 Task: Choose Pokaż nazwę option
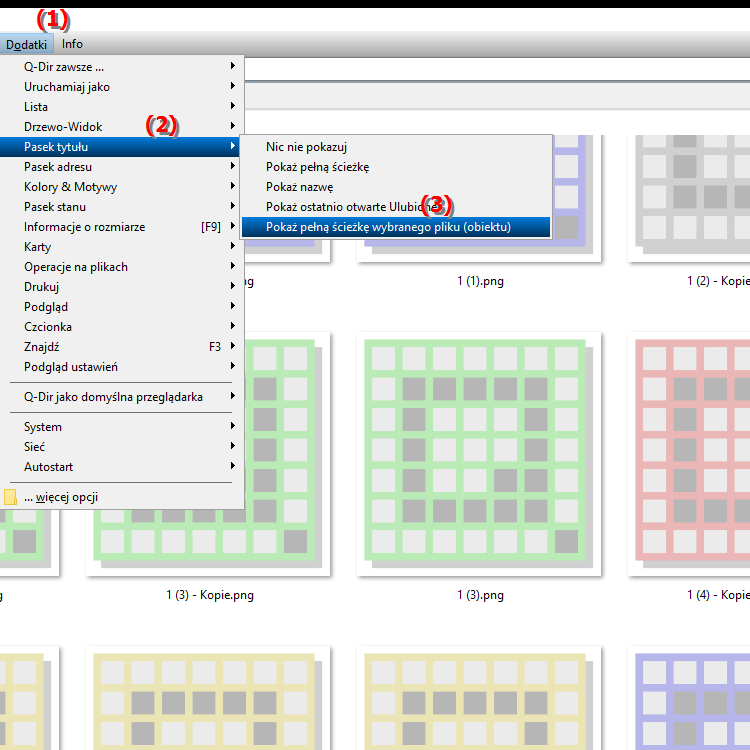[396, 187]
